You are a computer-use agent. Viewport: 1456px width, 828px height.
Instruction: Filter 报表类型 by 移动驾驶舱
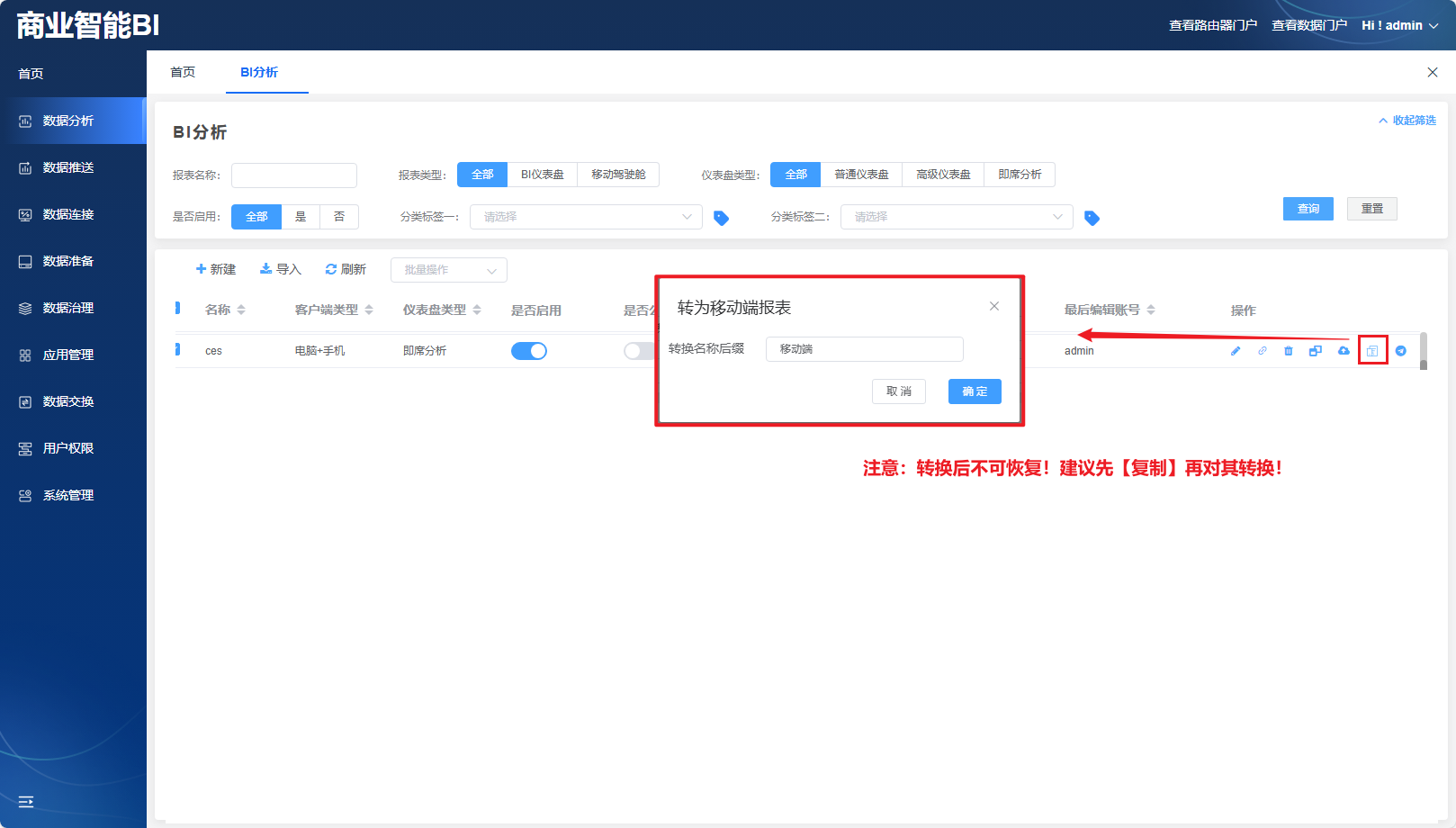pos(618,175)
